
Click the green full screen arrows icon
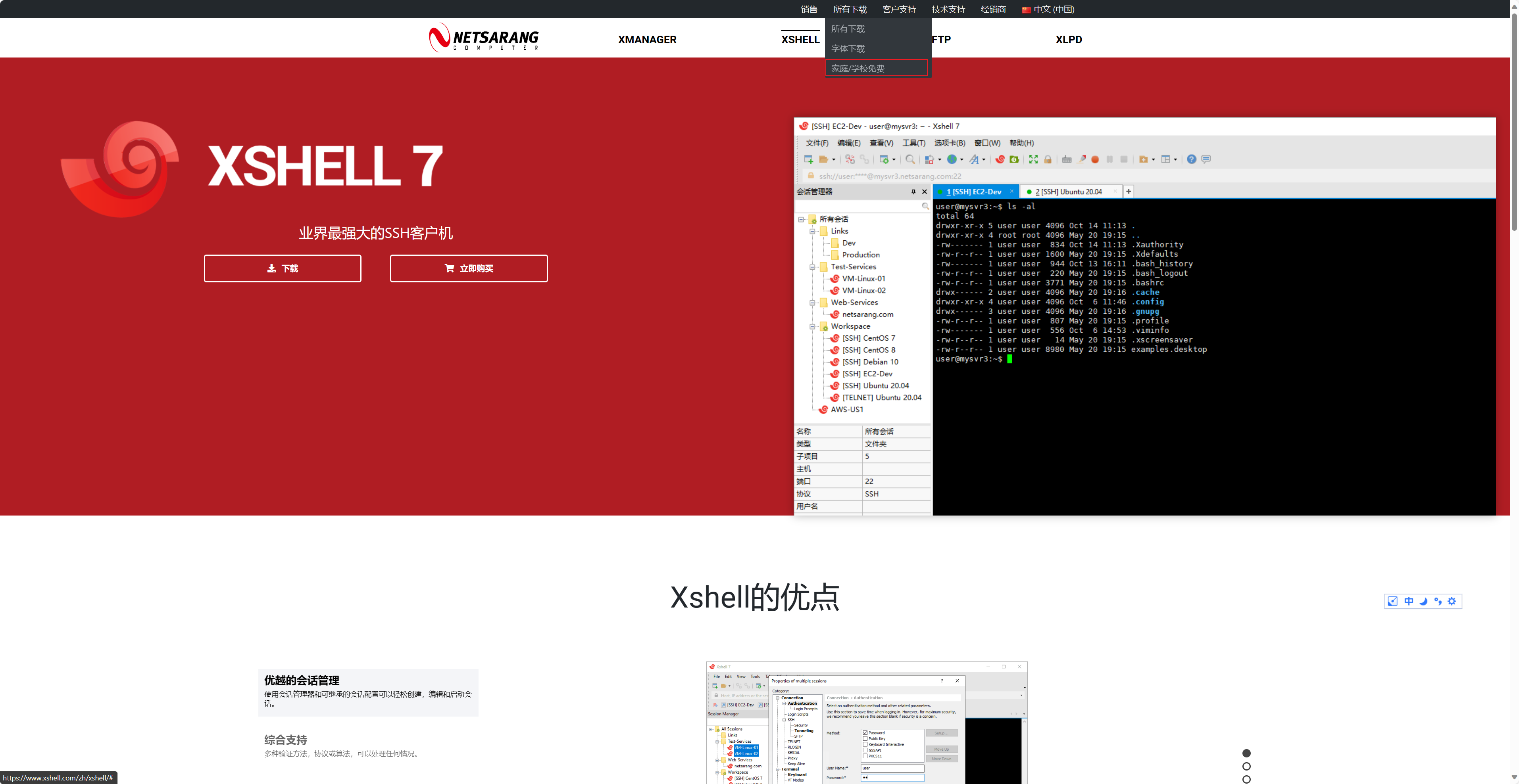1033,159
